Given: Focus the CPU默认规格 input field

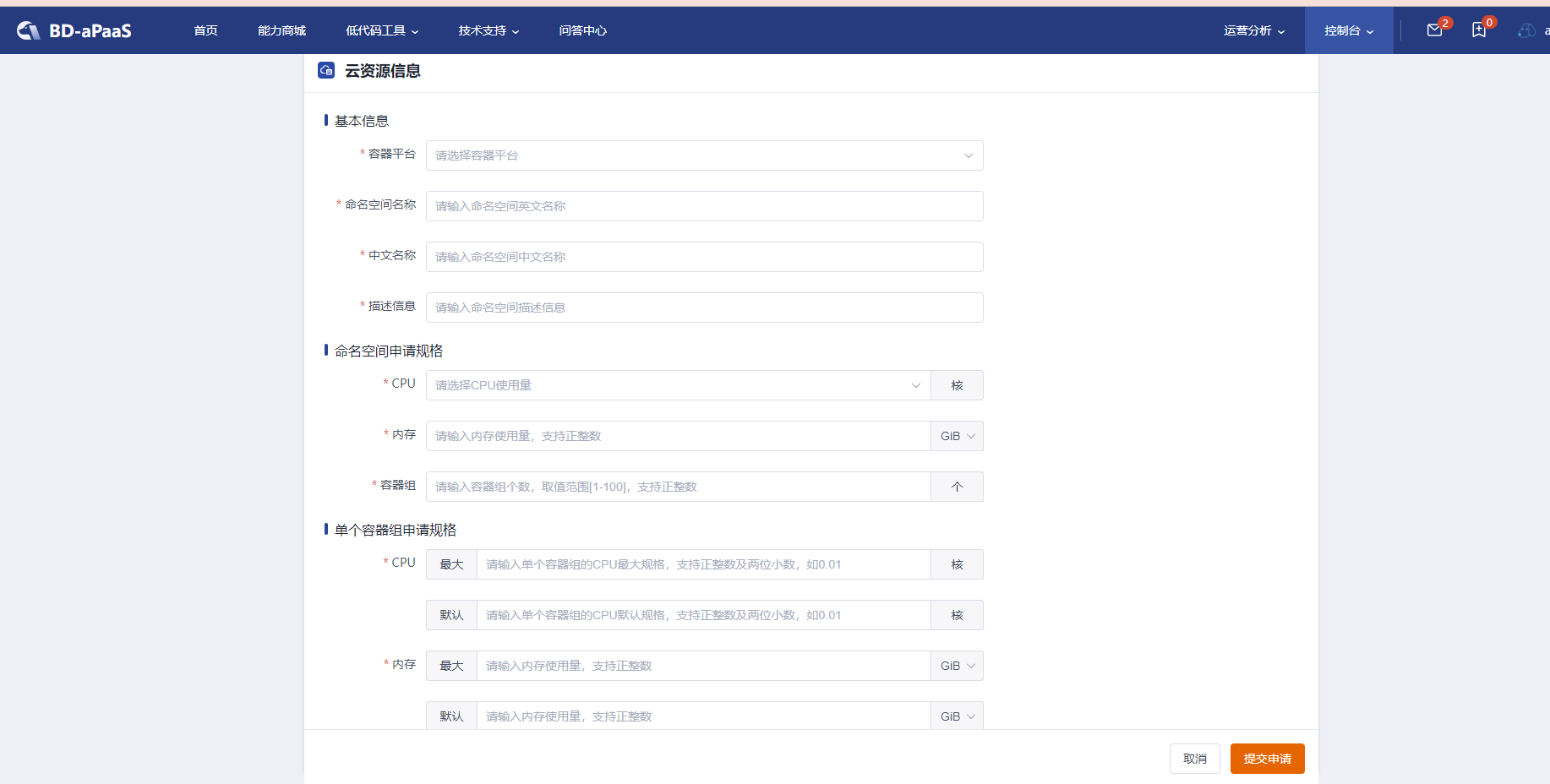Looking at the screenshot, I should pos(704,615).
